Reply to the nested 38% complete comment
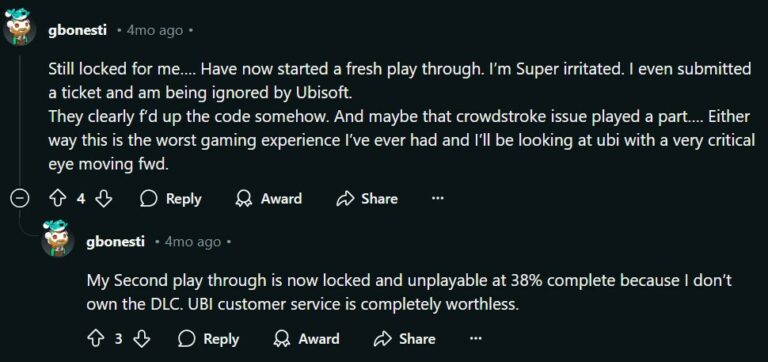Image resolution: width=768 pixels, height=362 pixels. point(208,339)
